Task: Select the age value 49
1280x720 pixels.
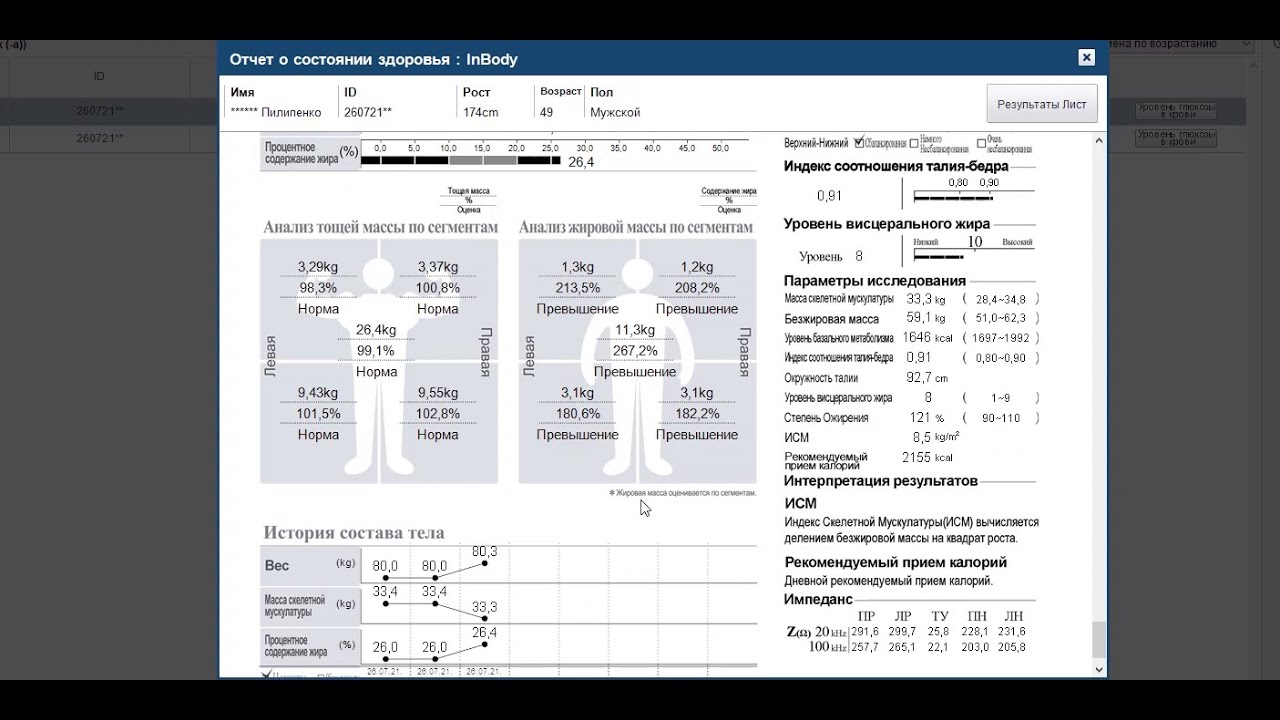Action: pyautogui.click(x=547, y=112)
